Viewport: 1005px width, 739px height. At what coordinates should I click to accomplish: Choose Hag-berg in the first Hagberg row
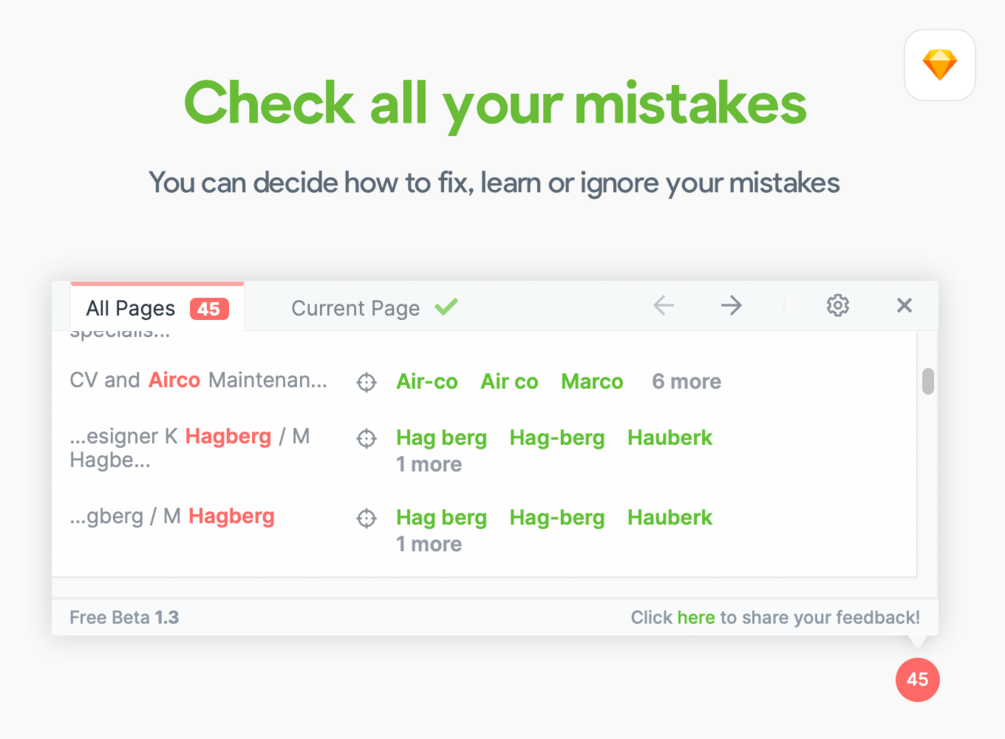pos(557,438)
